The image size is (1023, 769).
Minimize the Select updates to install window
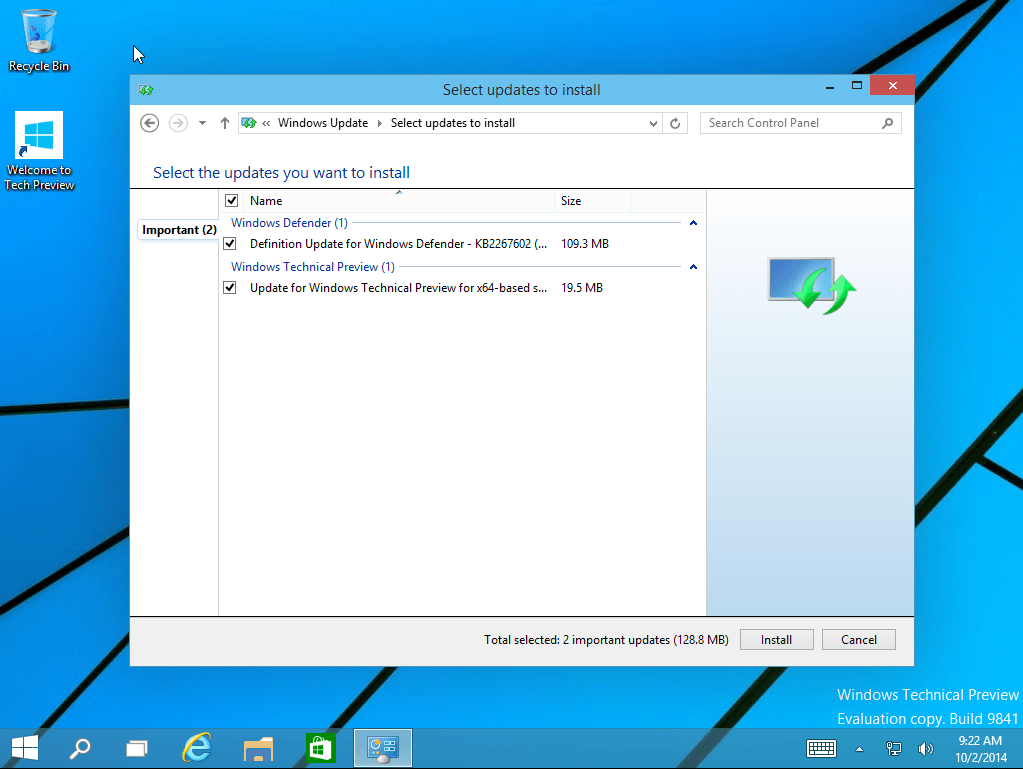830,86
